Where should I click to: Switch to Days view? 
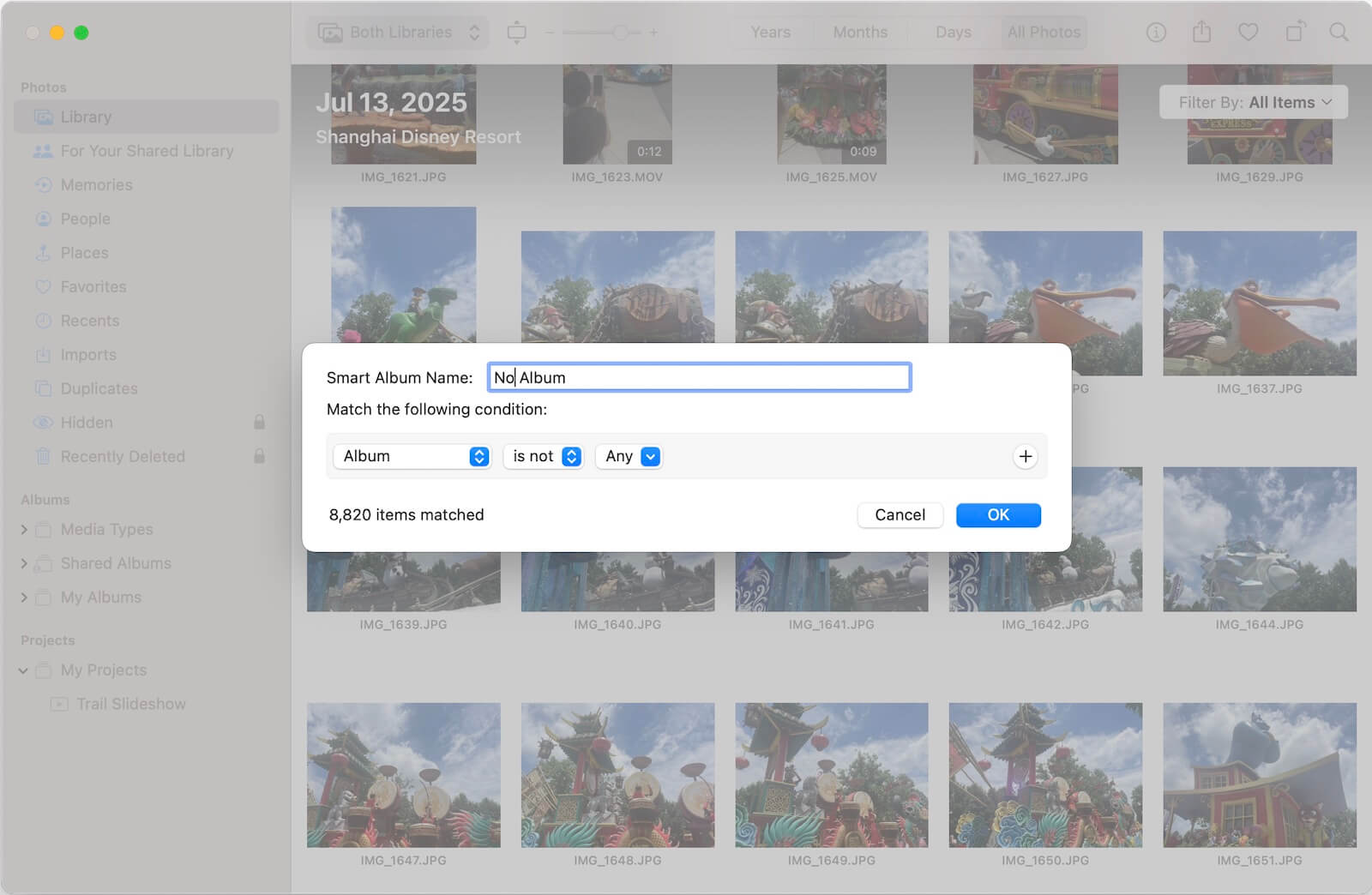pyautogui.click(x=954, y=33)
